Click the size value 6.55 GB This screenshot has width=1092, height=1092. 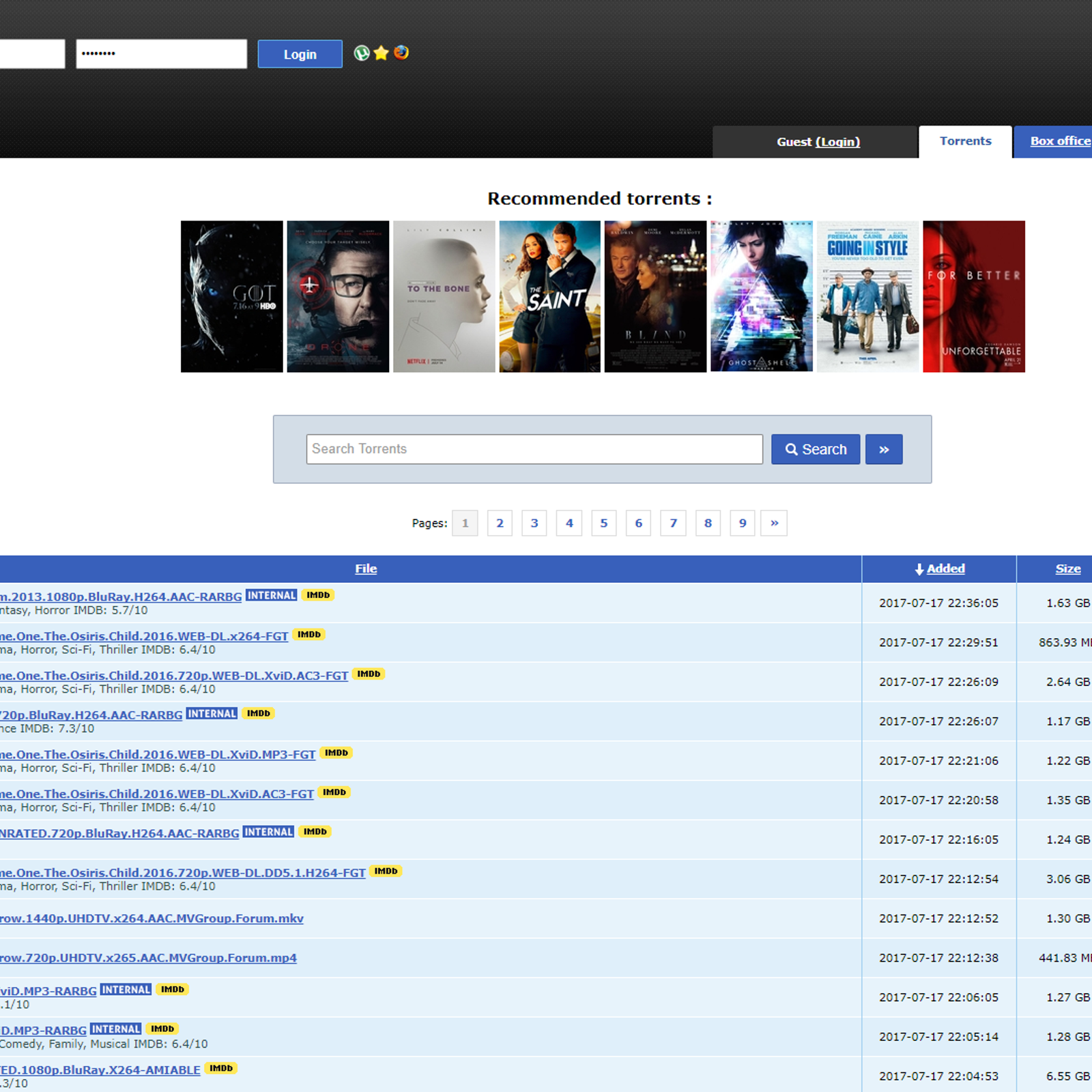pos(1068,1076)
